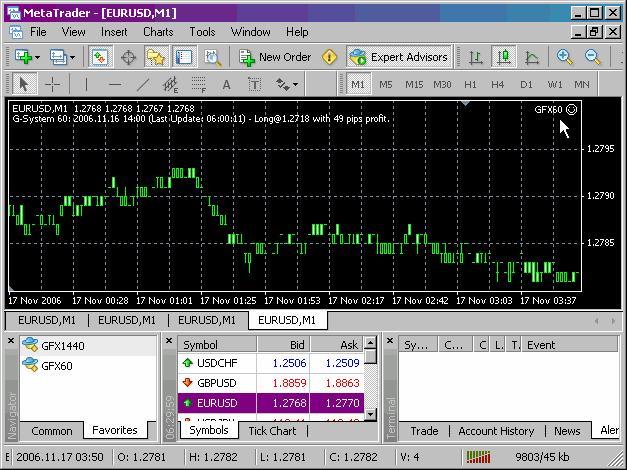
Task: Switch to Bar Chart mode
Action: pos(475,57)
